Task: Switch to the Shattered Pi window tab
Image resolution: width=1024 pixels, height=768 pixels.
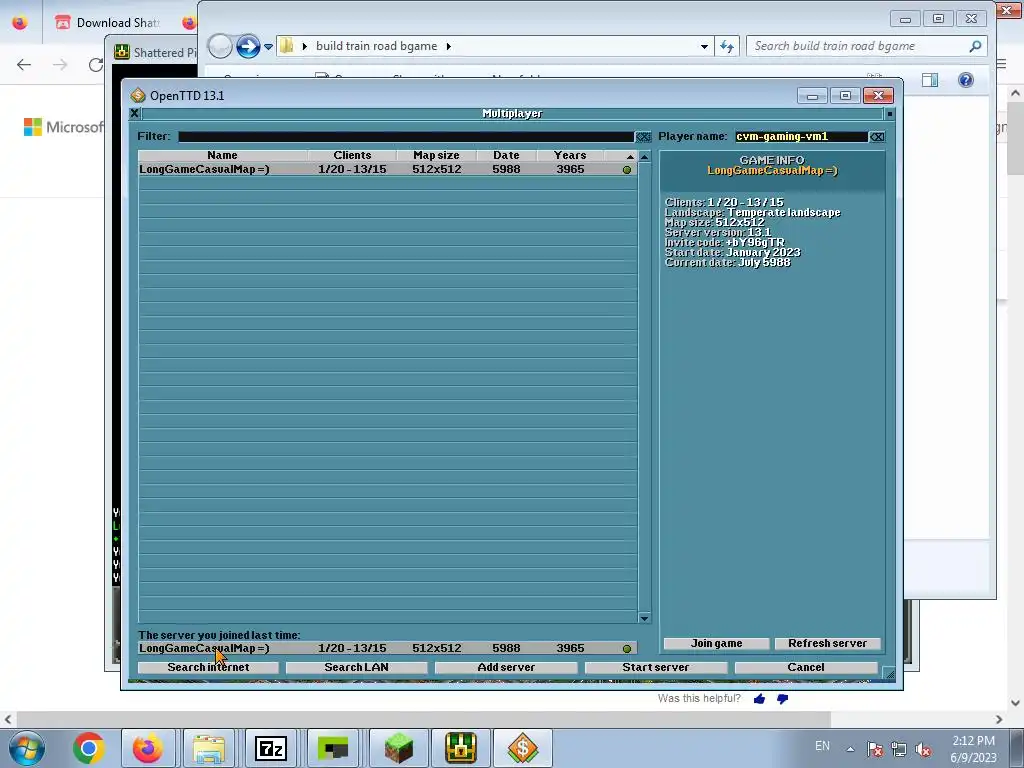Action: (x=155, y=53)
